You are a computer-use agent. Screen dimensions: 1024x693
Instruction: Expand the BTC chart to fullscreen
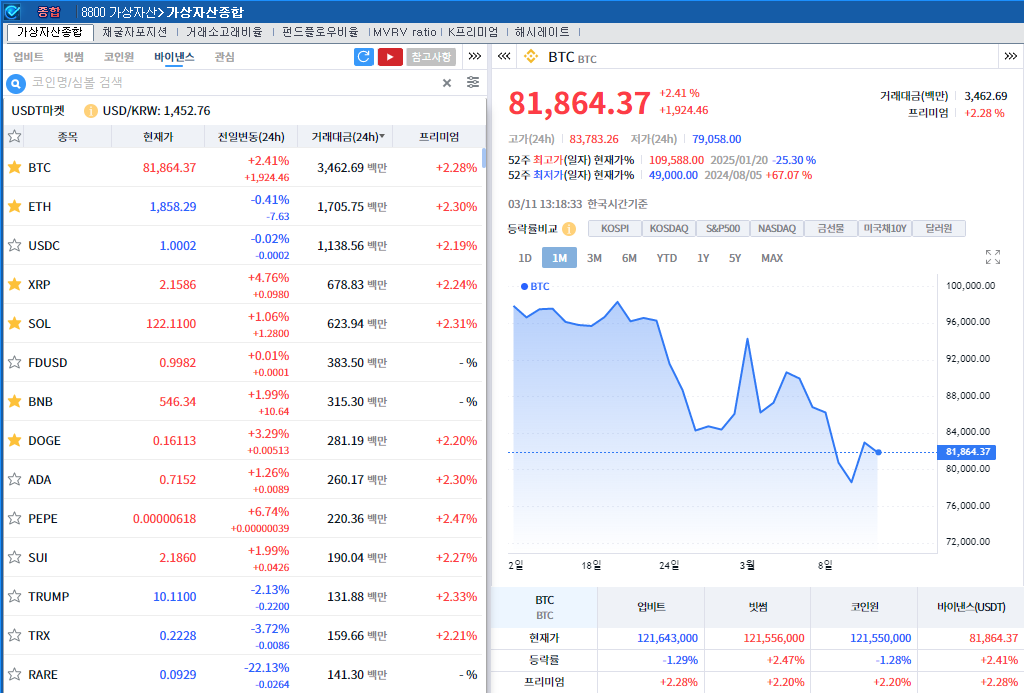992,257
